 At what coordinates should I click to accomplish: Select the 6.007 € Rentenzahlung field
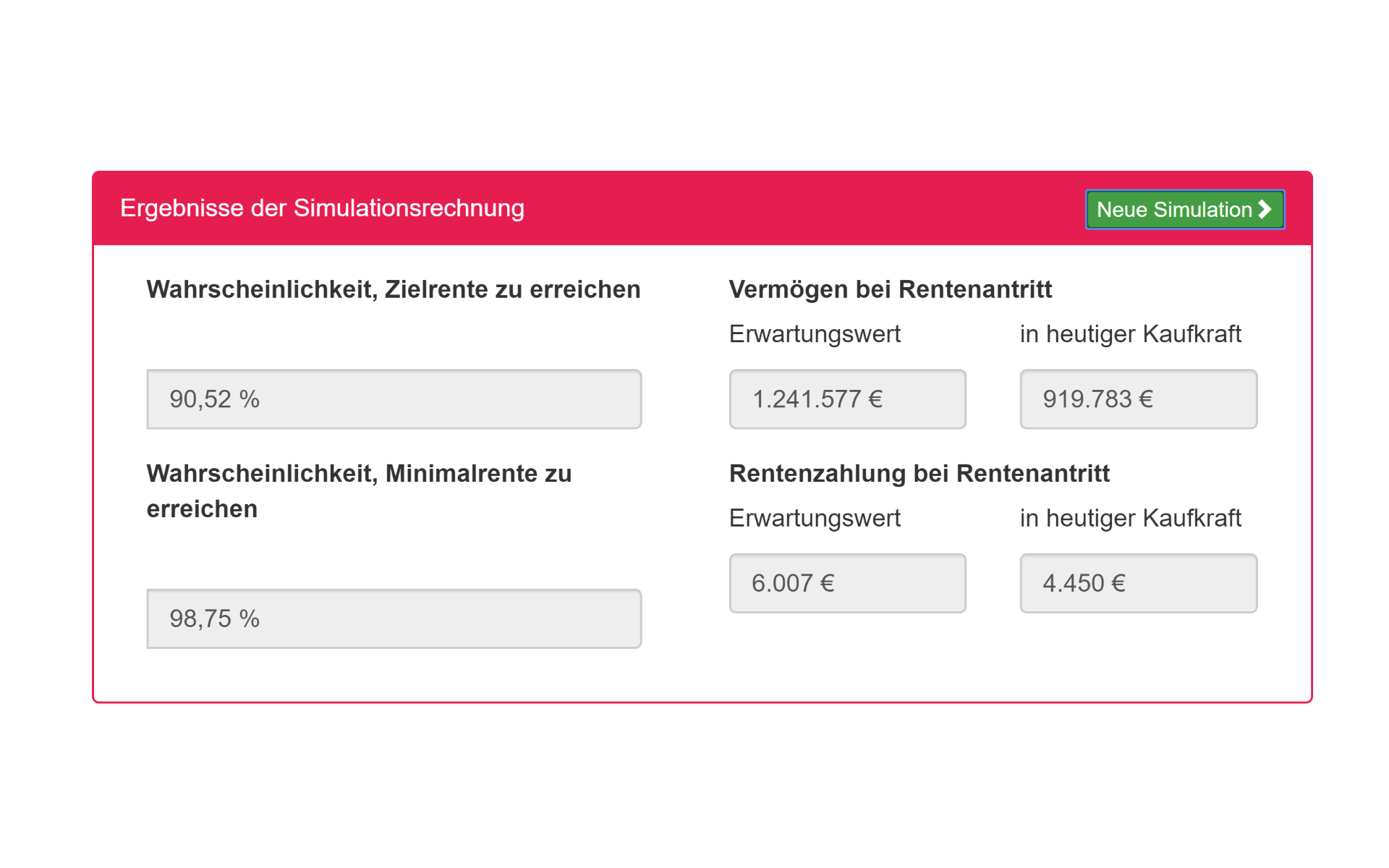[x=847, y=583]
